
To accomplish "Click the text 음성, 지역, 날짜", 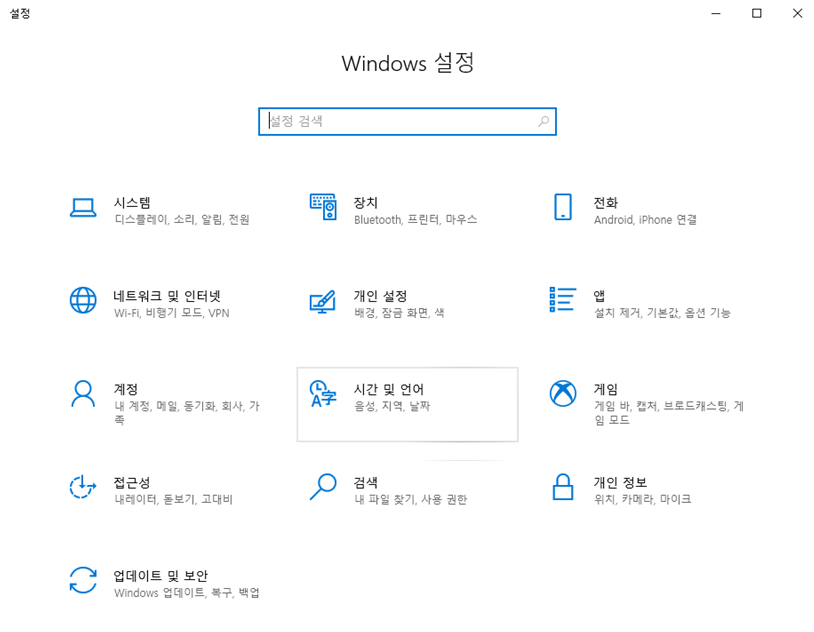I will (392, 406).
